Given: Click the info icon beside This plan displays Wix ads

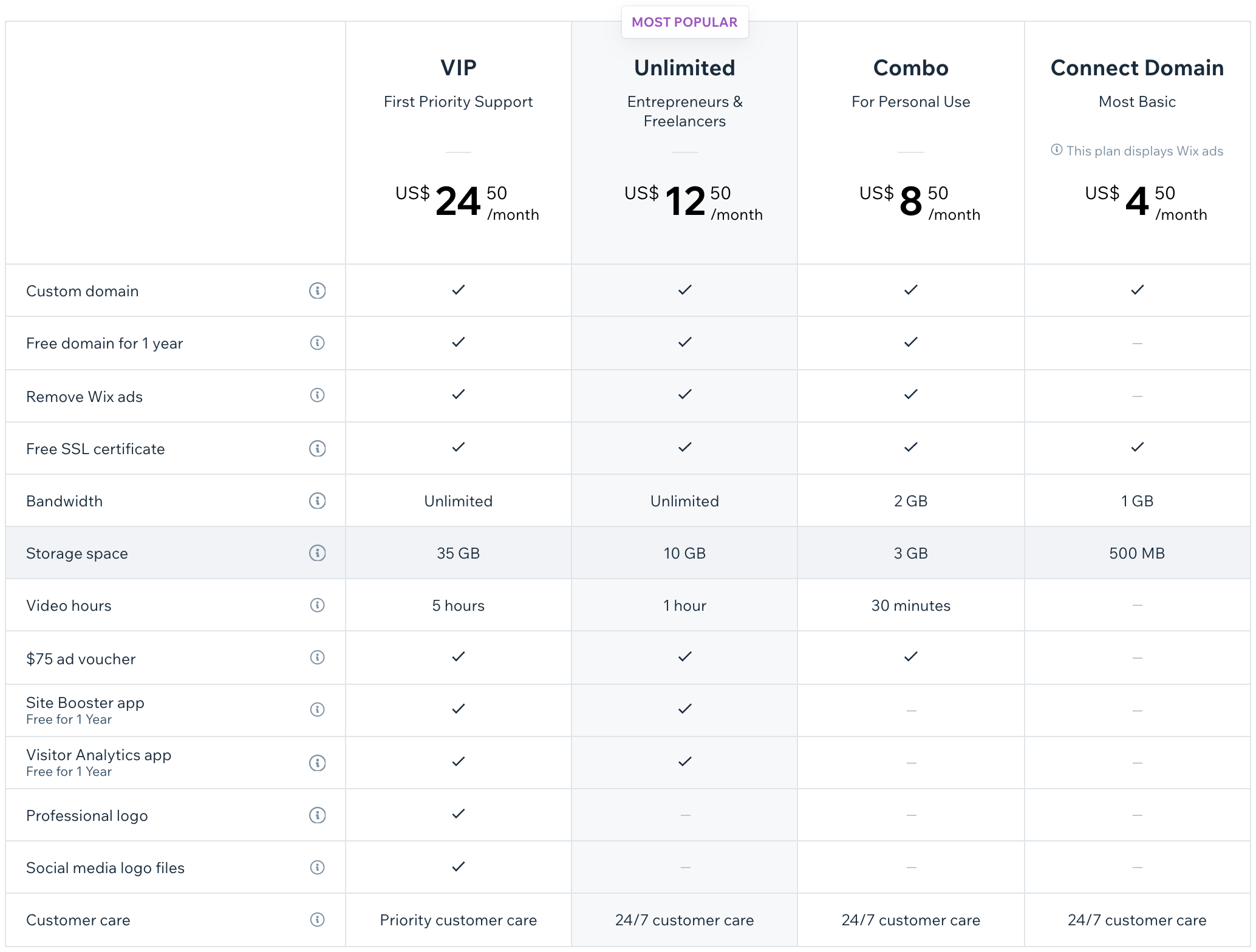Looking at the screenshot, I should (x=1057, y=151).
